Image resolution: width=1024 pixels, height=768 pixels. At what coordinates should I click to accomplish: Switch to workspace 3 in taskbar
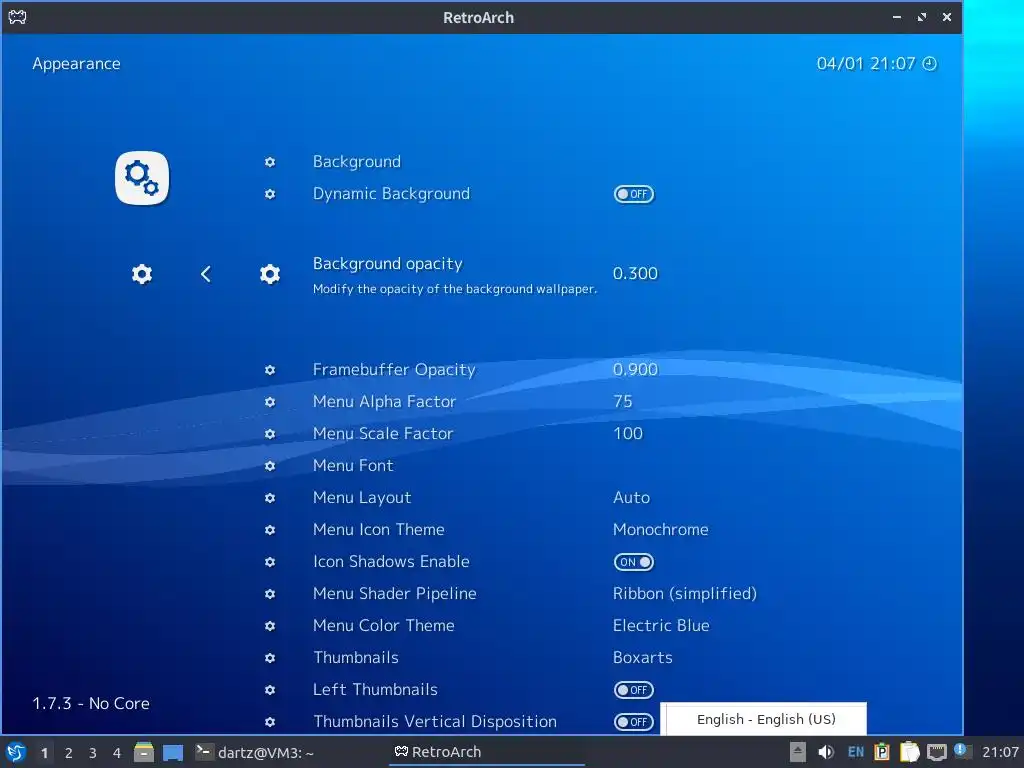tap(93, 753)
